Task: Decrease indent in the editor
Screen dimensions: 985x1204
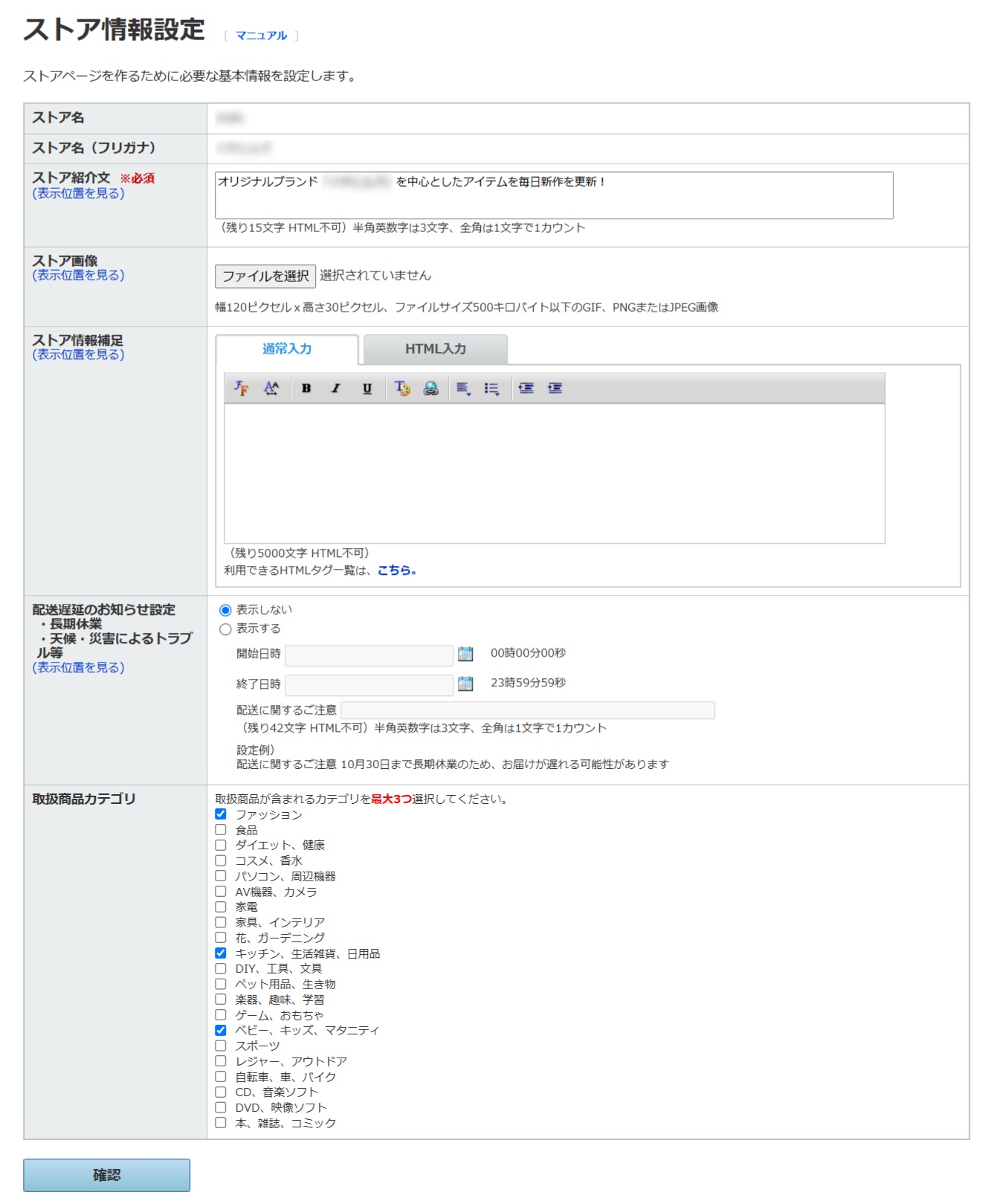Action: 526,388
